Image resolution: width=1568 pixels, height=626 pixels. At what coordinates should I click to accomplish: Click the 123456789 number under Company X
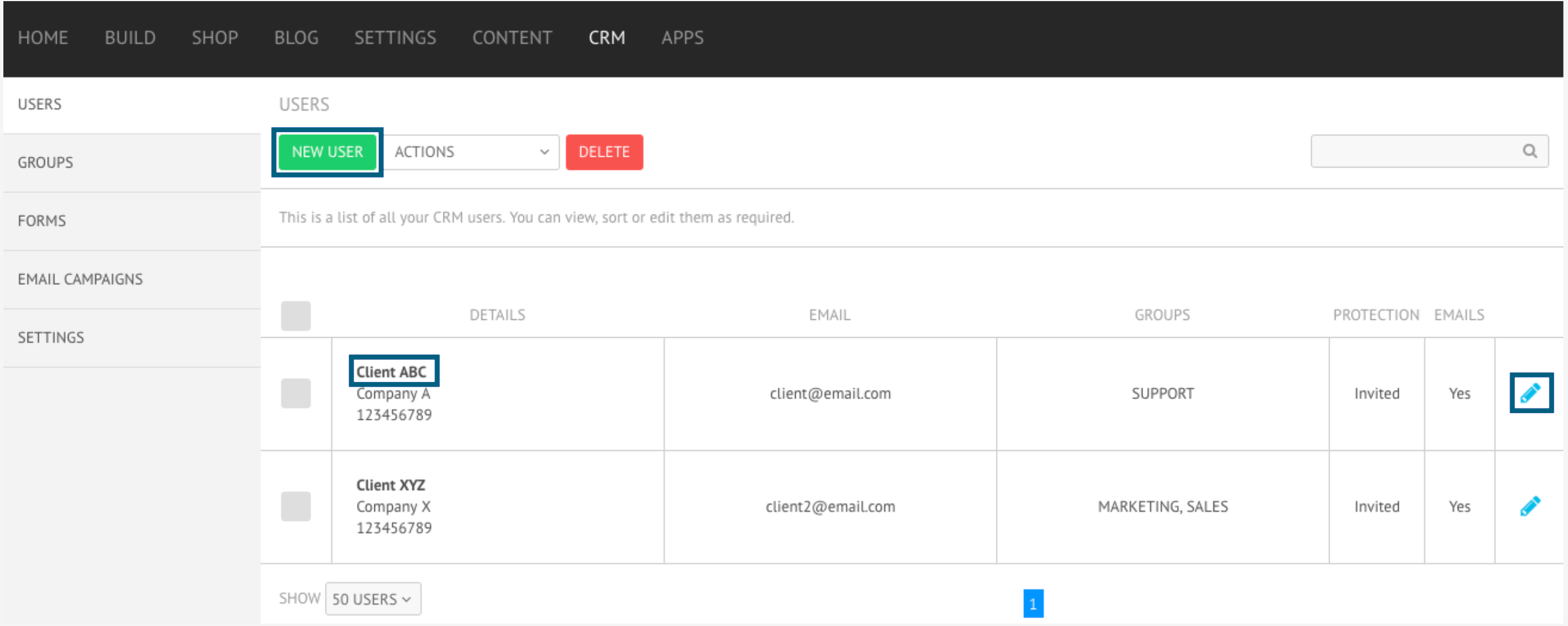tap(394, 528)
